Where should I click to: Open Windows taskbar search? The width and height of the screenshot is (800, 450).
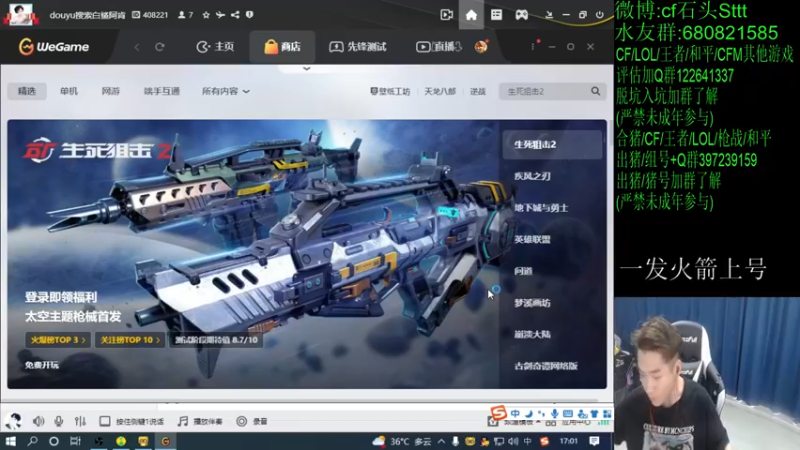(x=33, y=441)
